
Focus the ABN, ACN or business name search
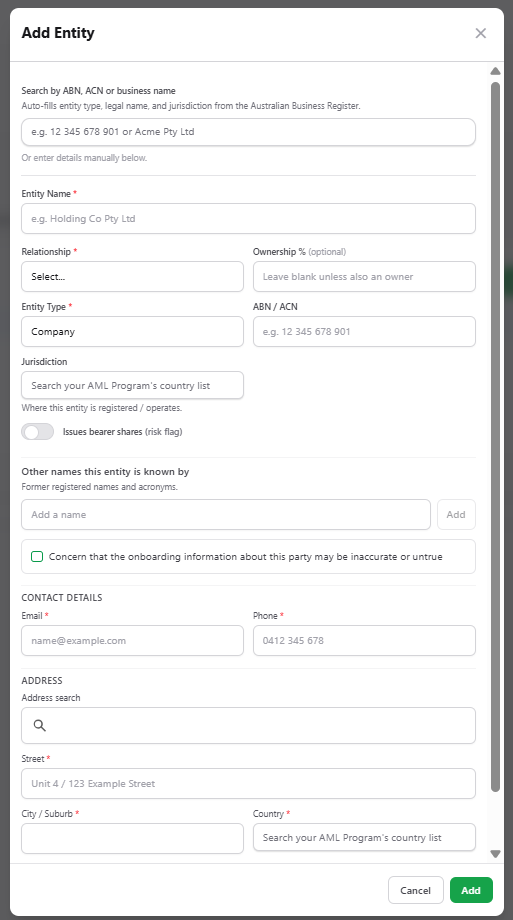click(x=248, y=132)
